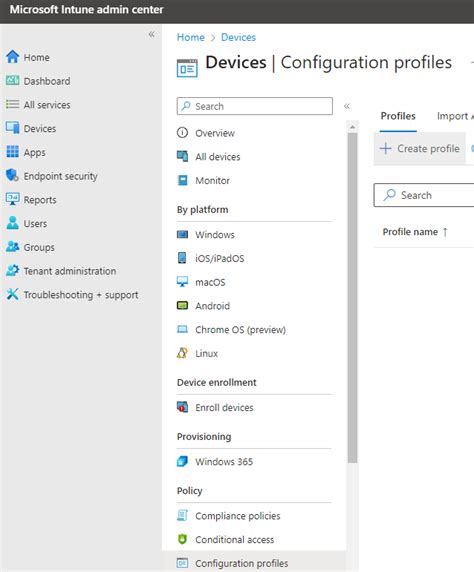Click the Devices submenu search field
The height and width of the screenshot is (572, 474).
[x=255, y=106]
